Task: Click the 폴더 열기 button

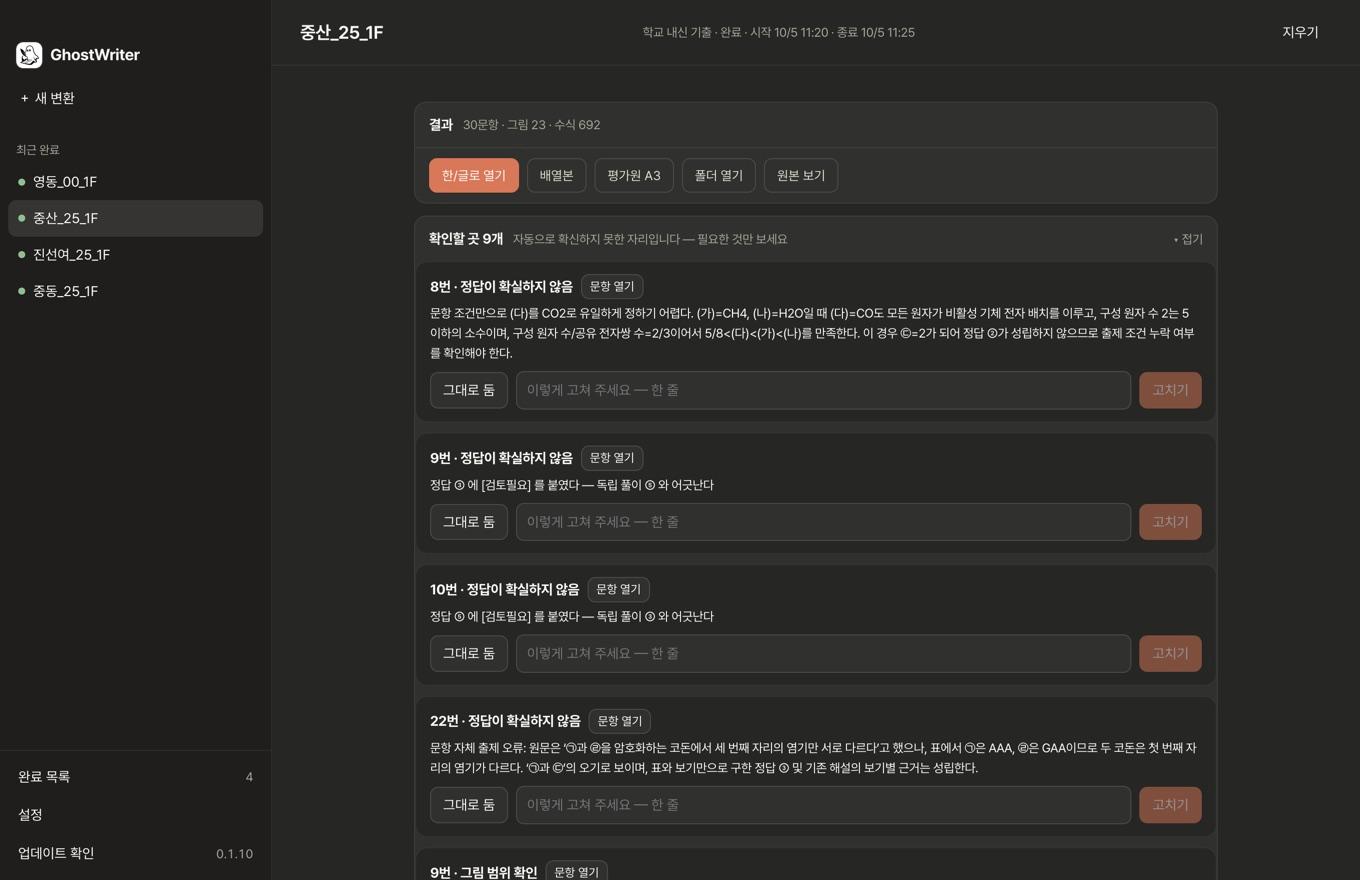Action: [x=719, y=175]
